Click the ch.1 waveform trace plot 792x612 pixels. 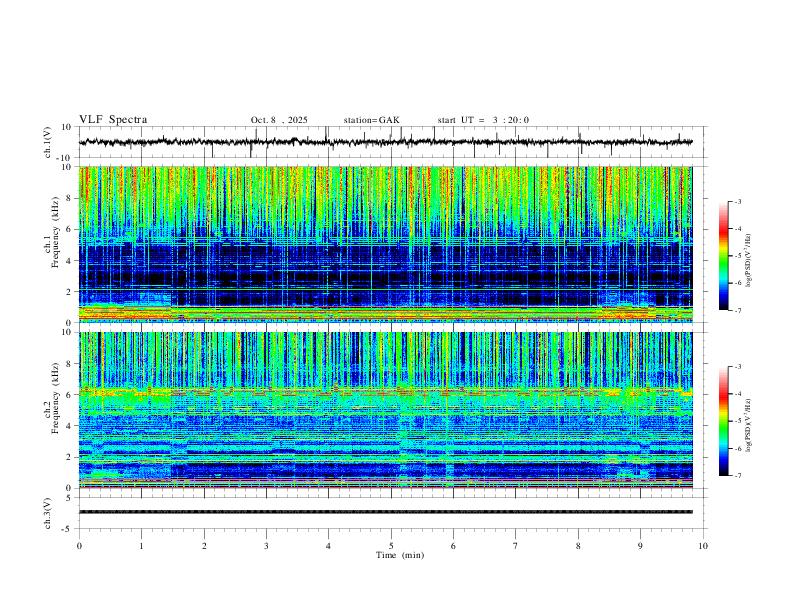point(386,142)
